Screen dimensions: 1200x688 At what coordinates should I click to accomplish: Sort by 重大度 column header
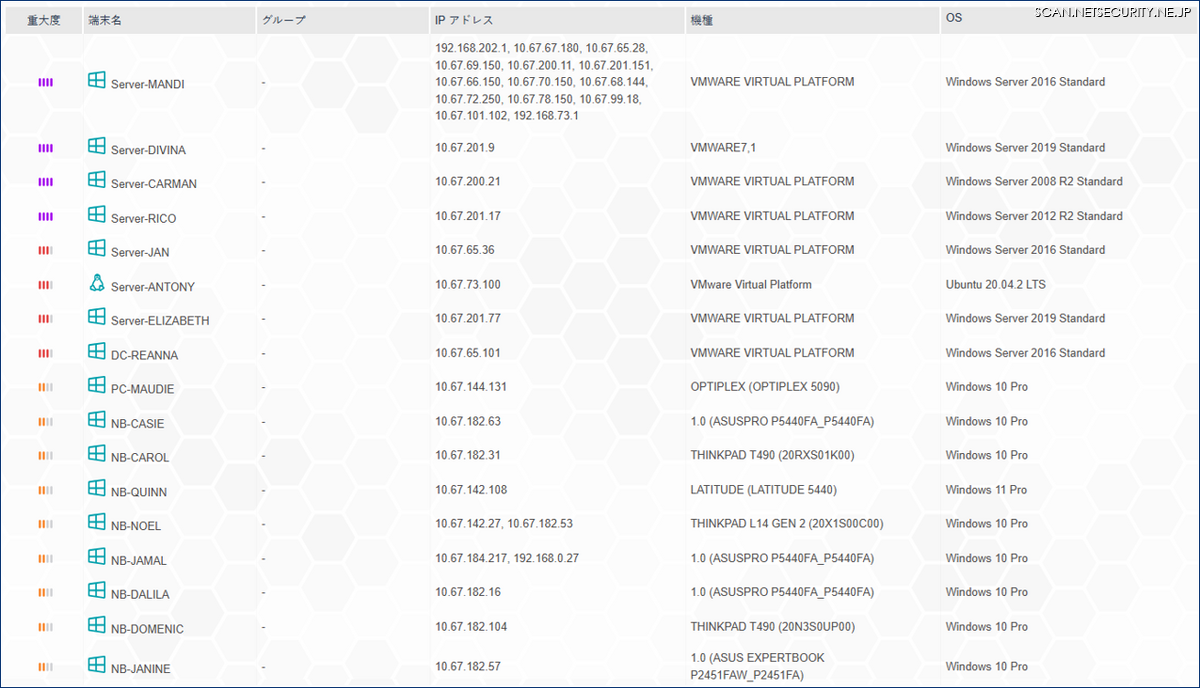[44, 20]
